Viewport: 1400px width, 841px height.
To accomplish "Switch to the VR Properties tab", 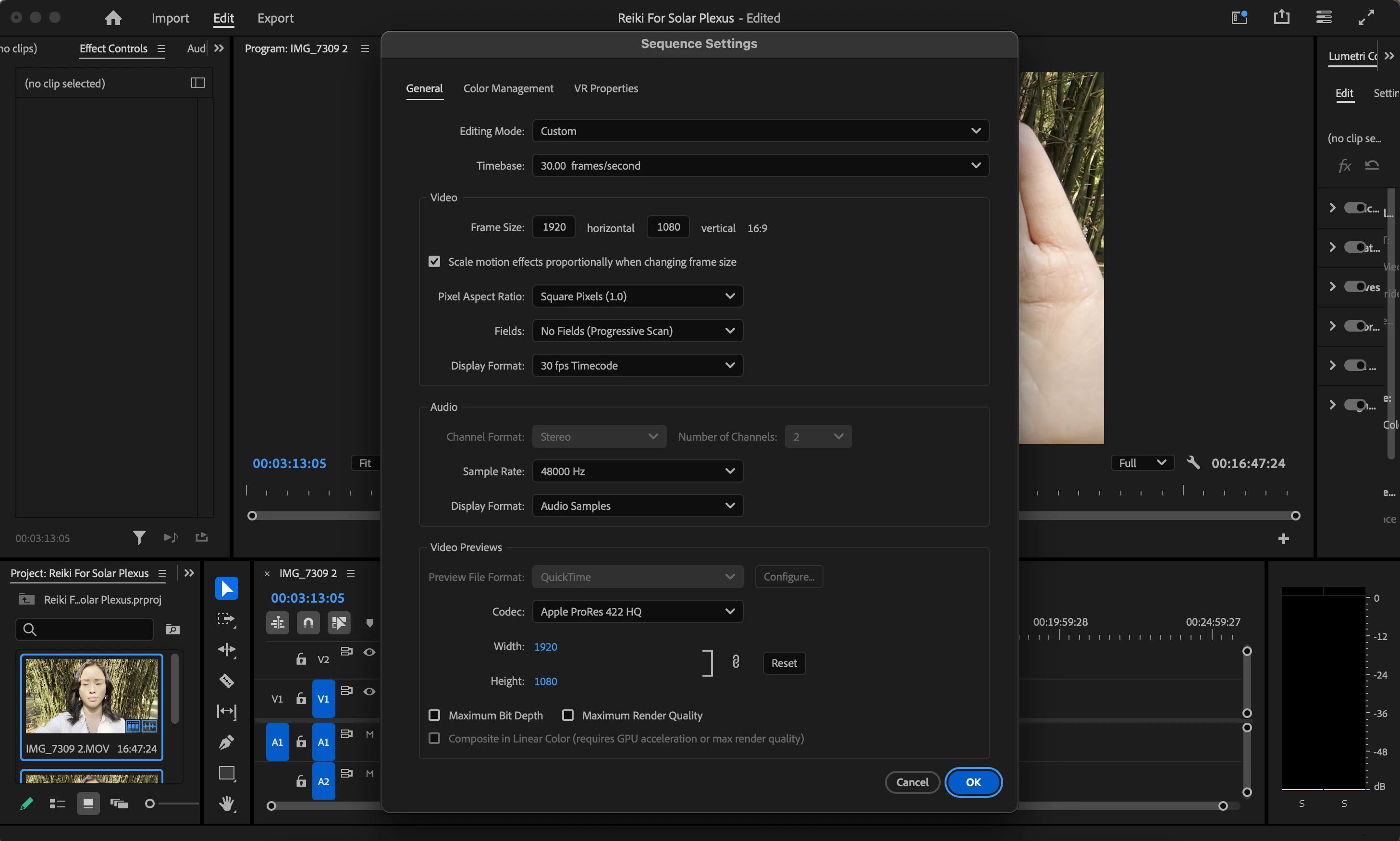I will (x=606, y=88).
